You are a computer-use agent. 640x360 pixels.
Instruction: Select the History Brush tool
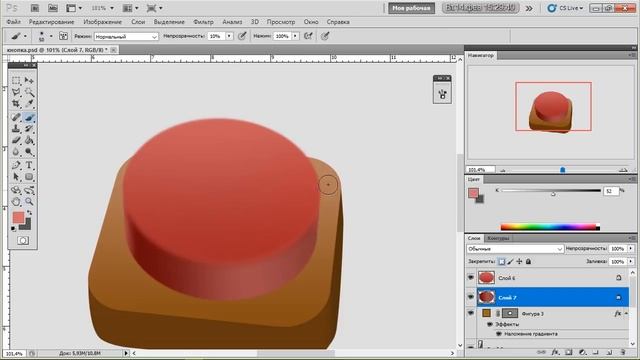29,129
